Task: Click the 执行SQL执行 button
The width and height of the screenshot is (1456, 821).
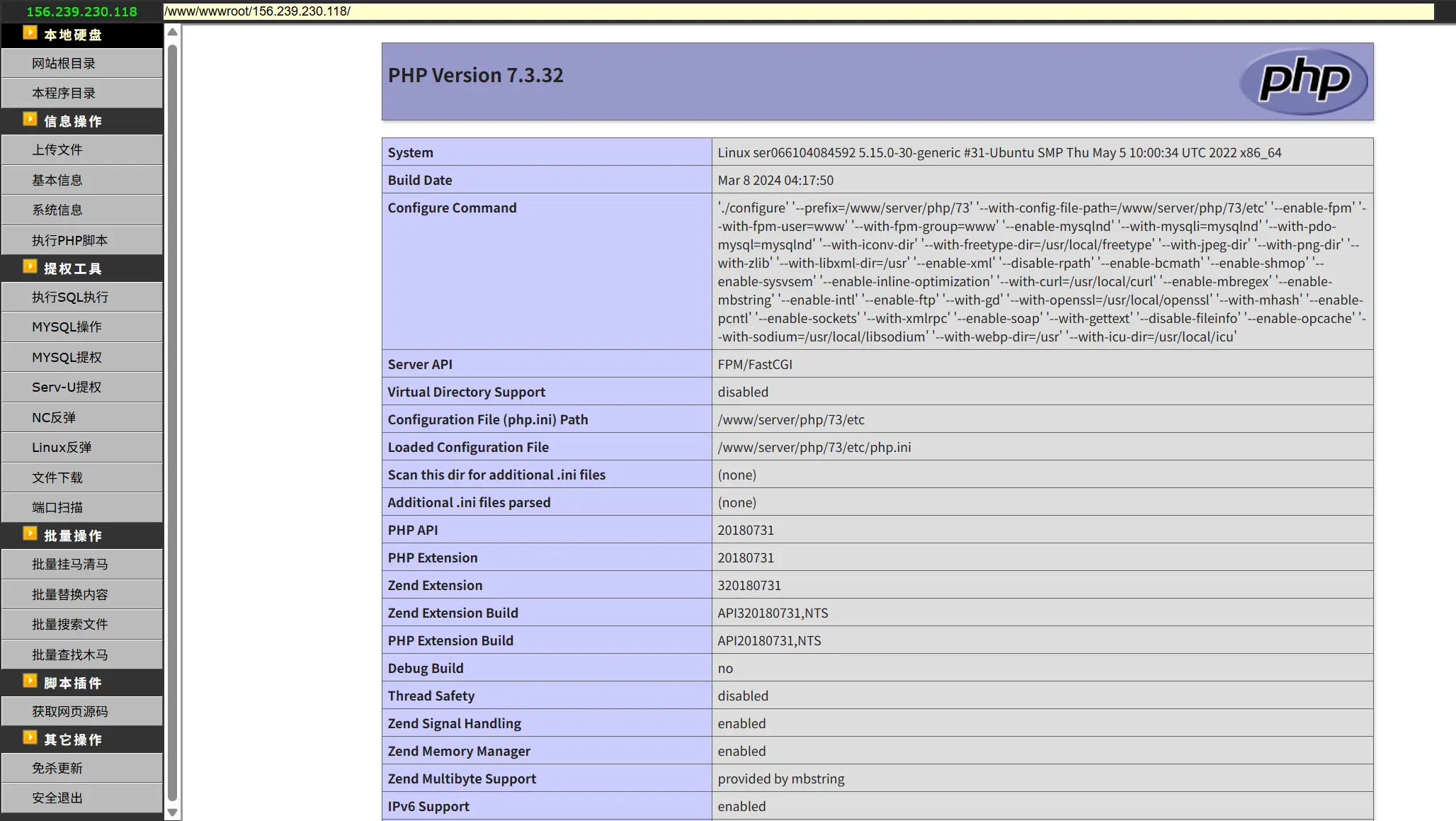Action: pyautogui.click(x=82, y=298)
